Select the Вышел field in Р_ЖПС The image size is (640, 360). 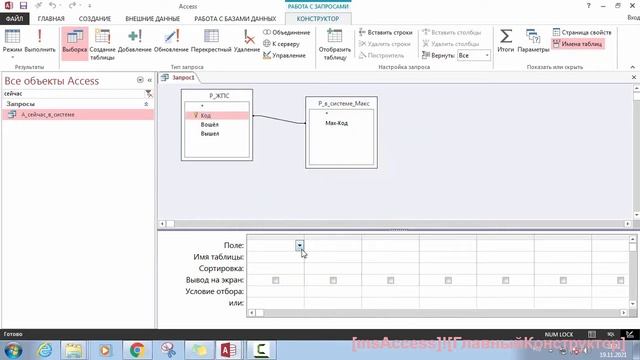(210, 133)
